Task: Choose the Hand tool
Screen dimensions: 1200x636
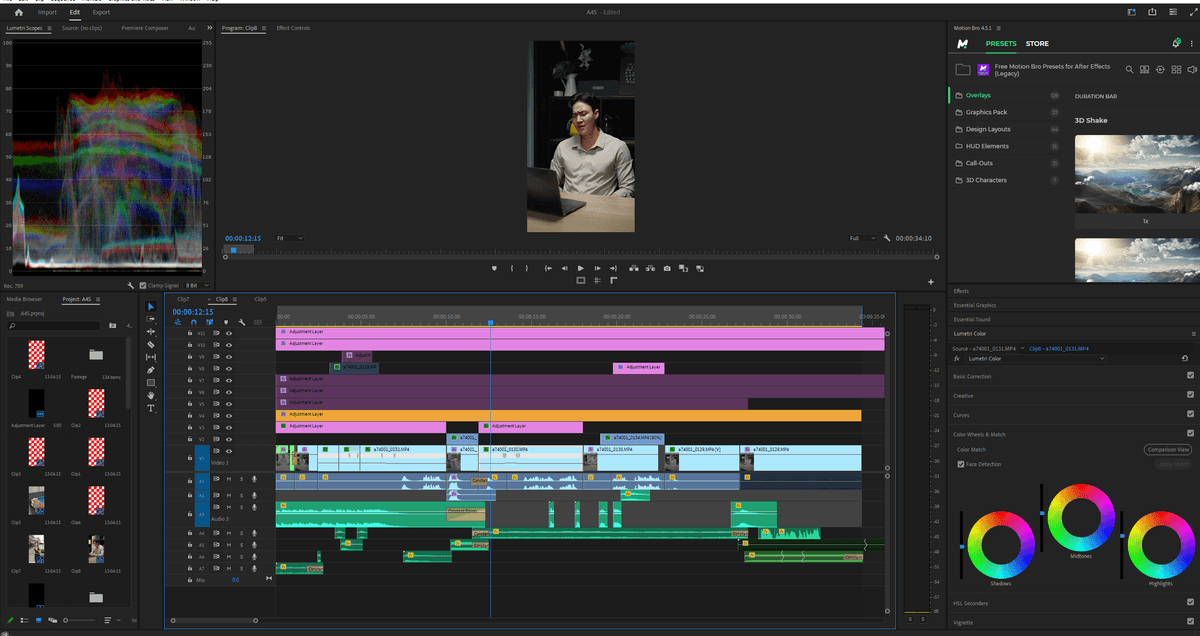Action: [151, 395]
